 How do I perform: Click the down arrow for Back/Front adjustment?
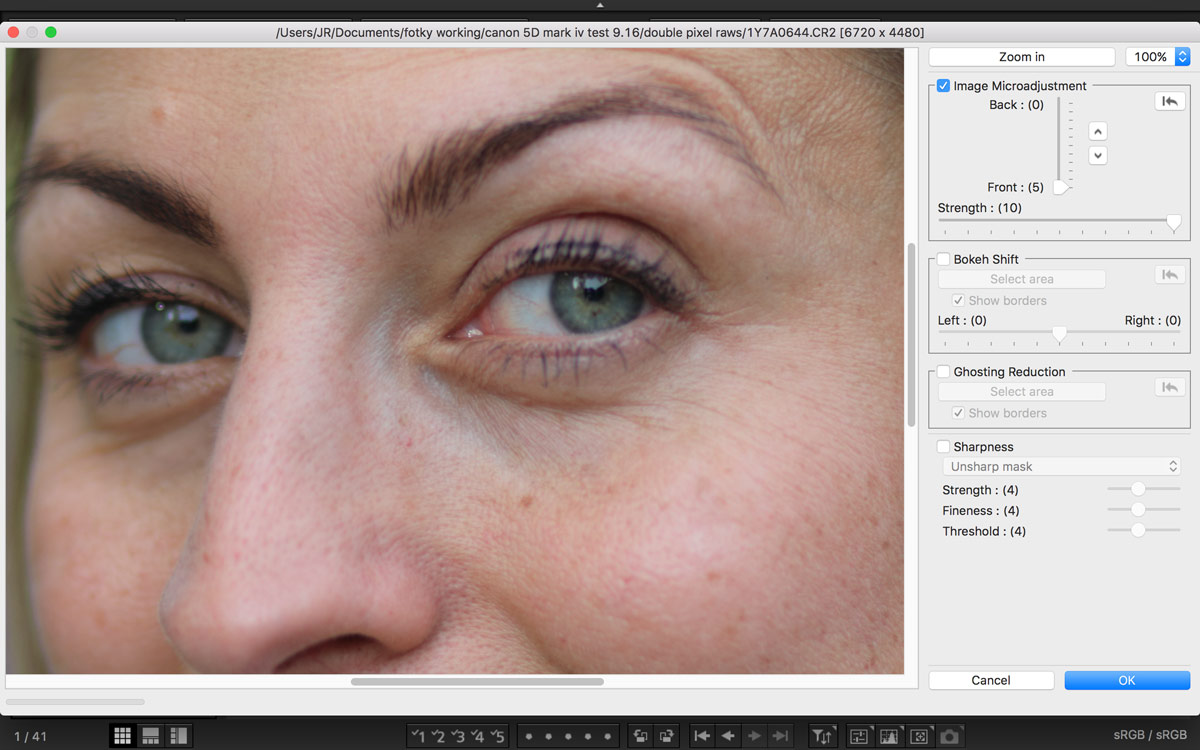(1098, 155)
